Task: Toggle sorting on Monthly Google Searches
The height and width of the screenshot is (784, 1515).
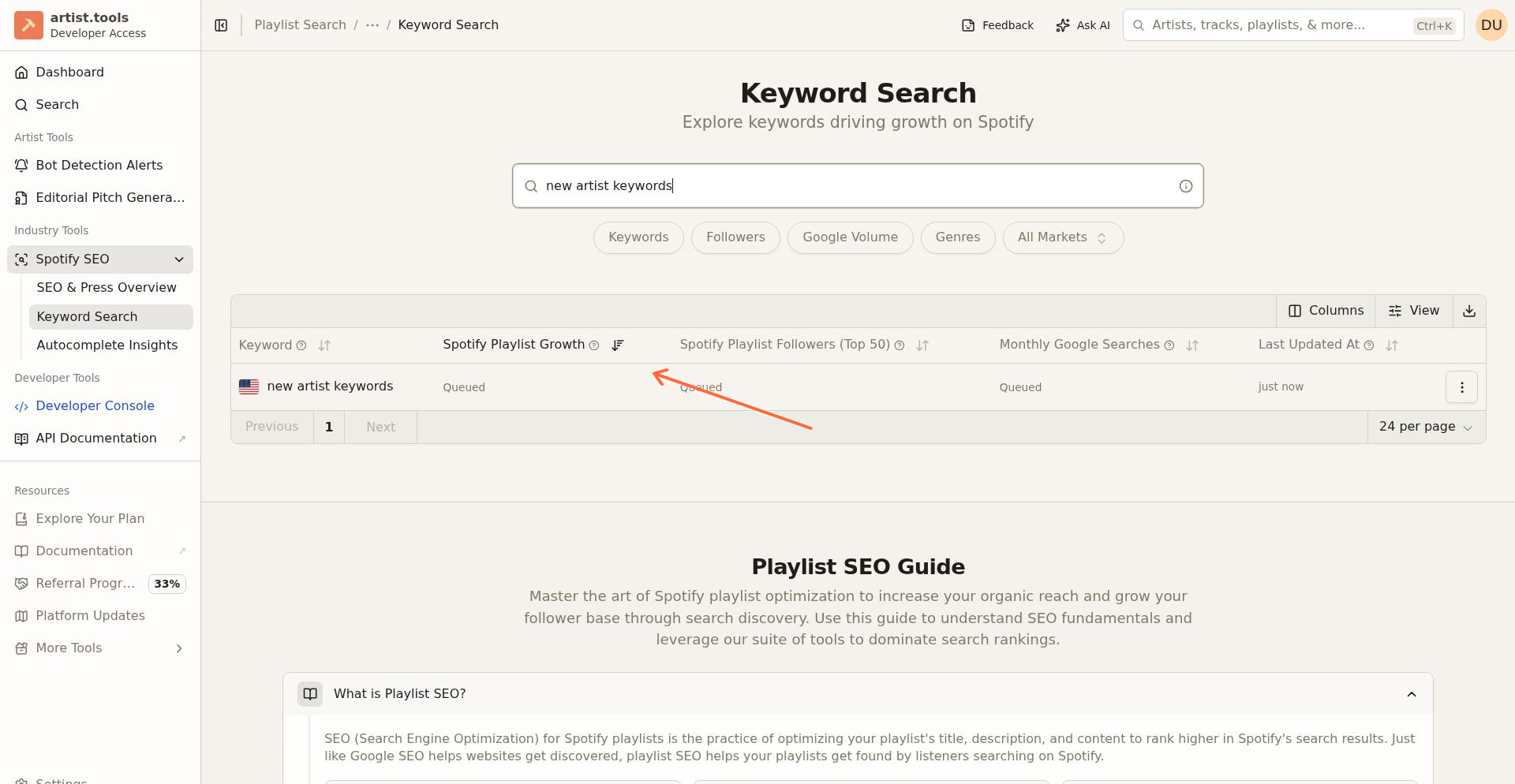Action: tap(1191, 345)
